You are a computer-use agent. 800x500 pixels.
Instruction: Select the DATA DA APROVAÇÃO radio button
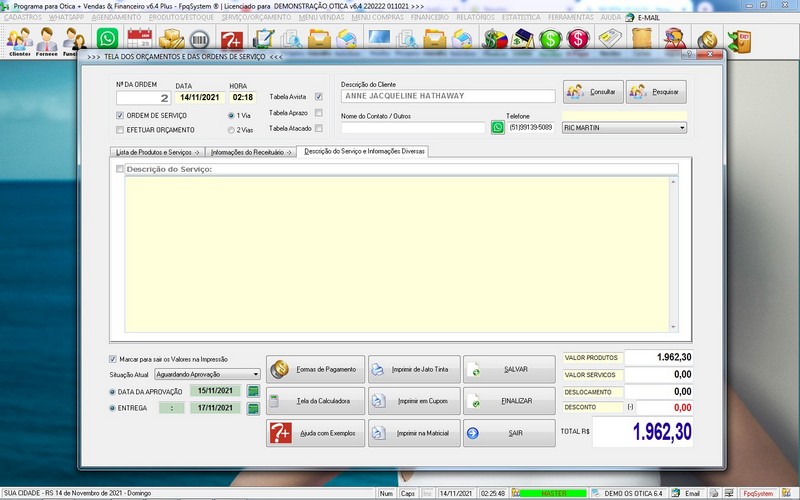(112, 392)
